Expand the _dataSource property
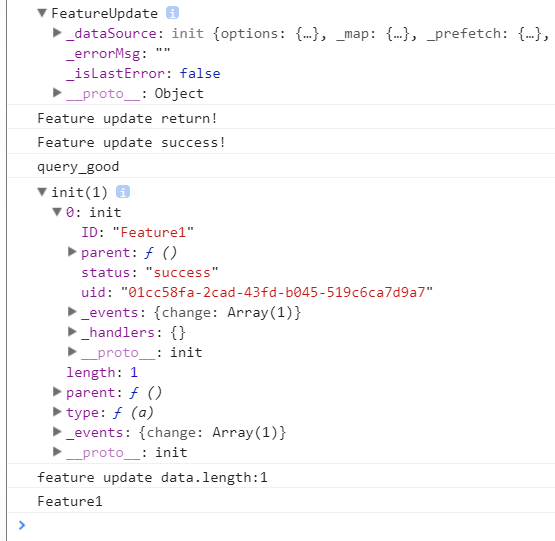This screenshot has width=555, height=541. 57,33
